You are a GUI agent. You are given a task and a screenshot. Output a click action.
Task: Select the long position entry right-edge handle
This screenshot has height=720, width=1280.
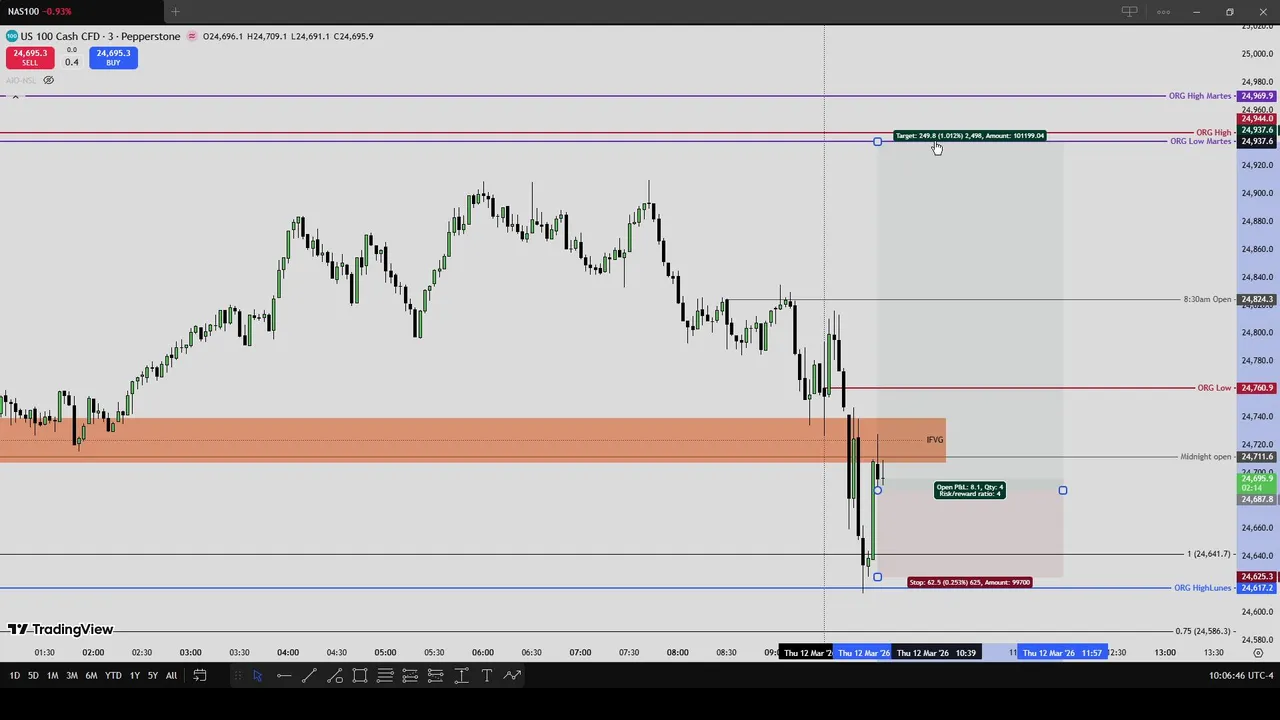click(x=1063, y=490)
